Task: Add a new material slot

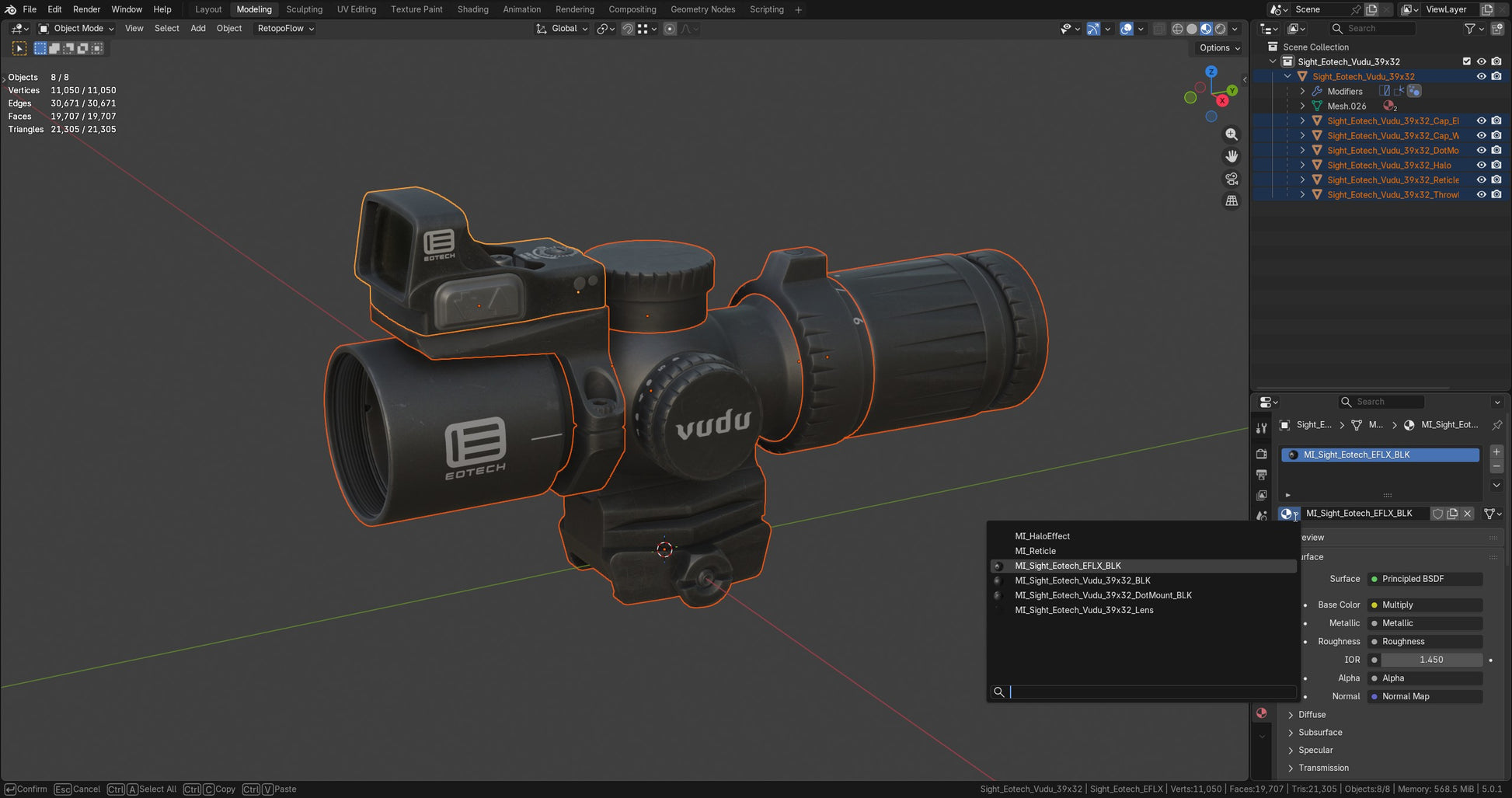Action: [1496, 451]
